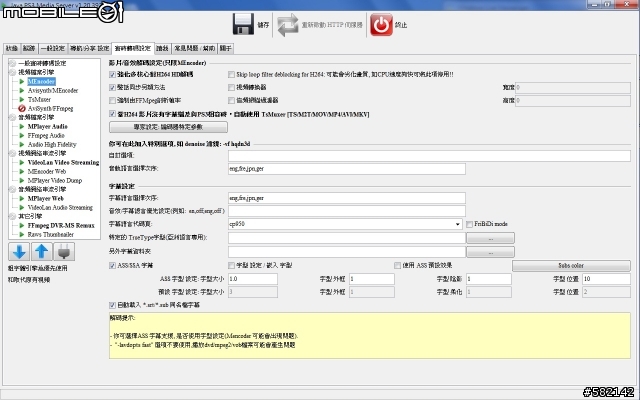
Task: Click the green arrow icon beside MPlayer Video Dump
Action: pos(22,180)
